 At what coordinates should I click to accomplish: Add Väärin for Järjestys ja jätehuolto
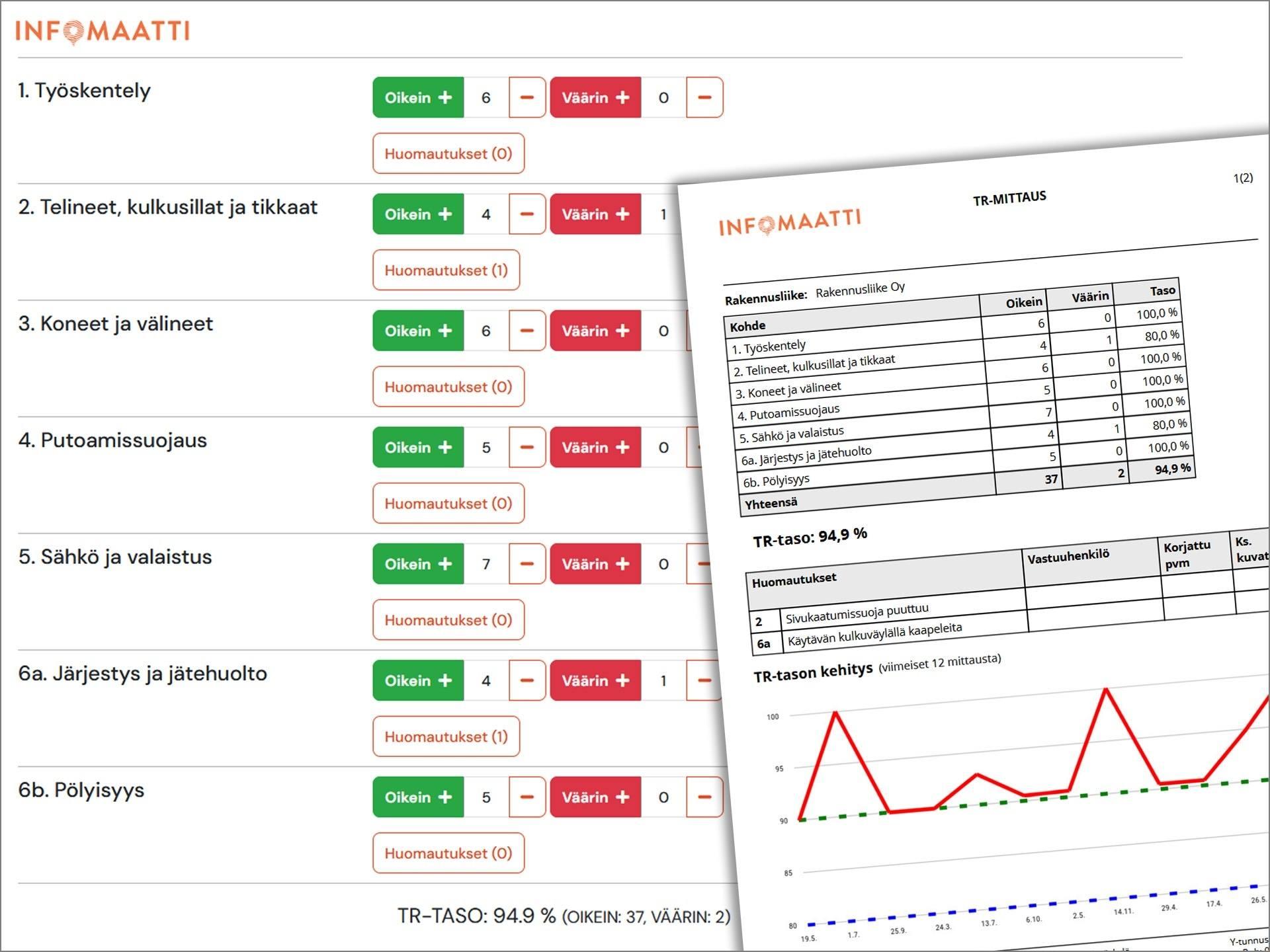(595, 680)
